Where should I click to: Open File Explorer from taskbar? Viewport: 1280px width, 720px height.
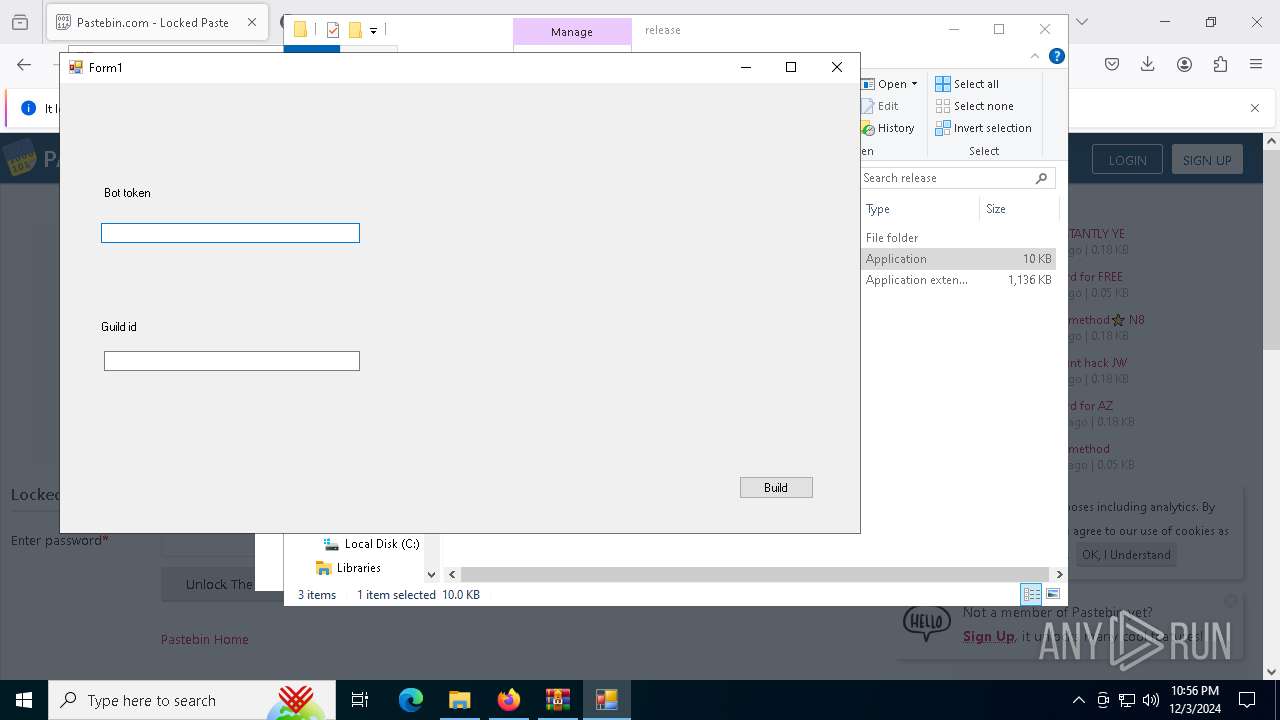pyautogui.click(x=459, y=700)
